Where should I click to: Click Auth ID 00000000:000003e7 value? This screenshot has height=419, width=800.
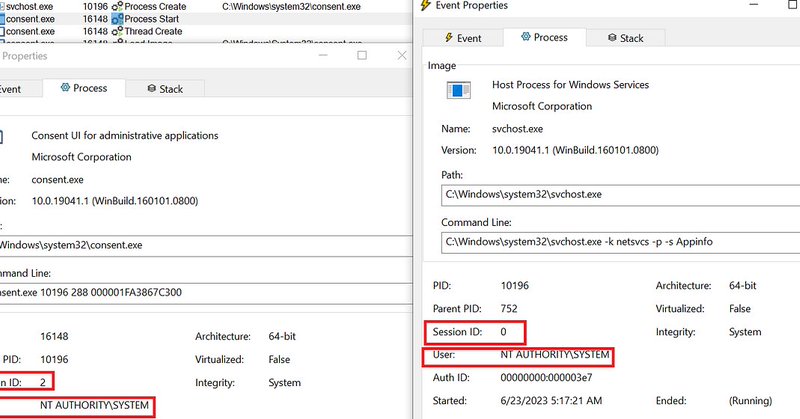(546, 378)
